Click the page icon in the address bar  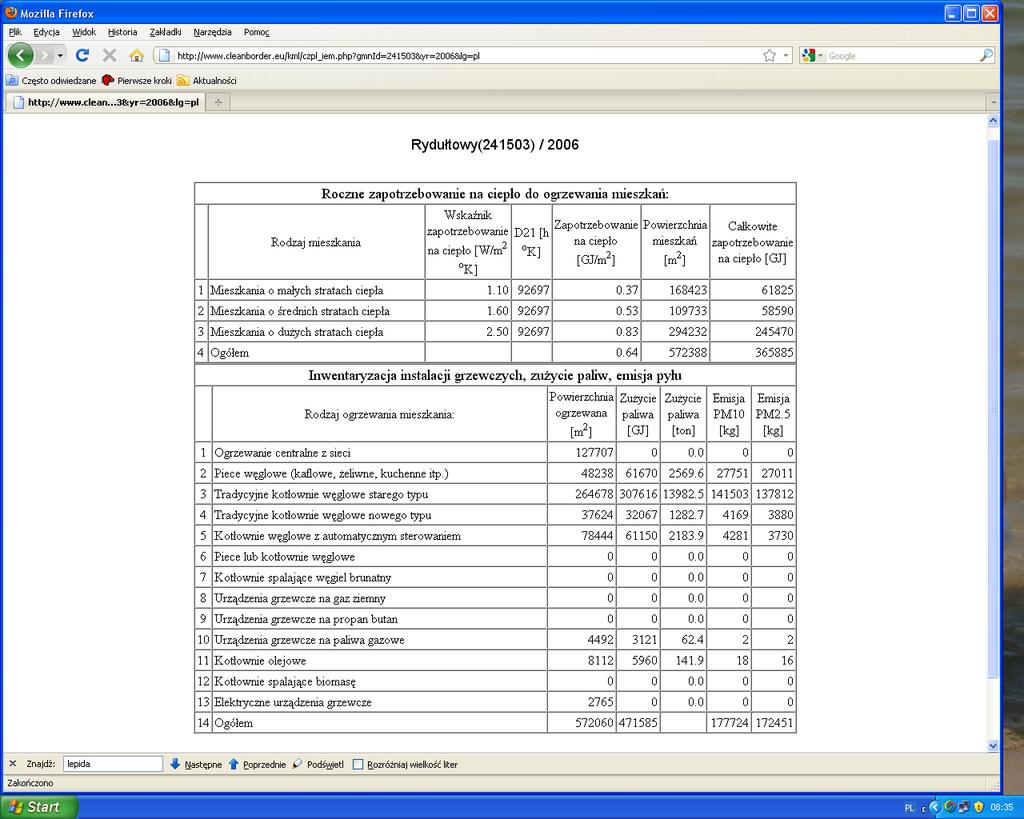pyautogui.click(x=164, y=56)
